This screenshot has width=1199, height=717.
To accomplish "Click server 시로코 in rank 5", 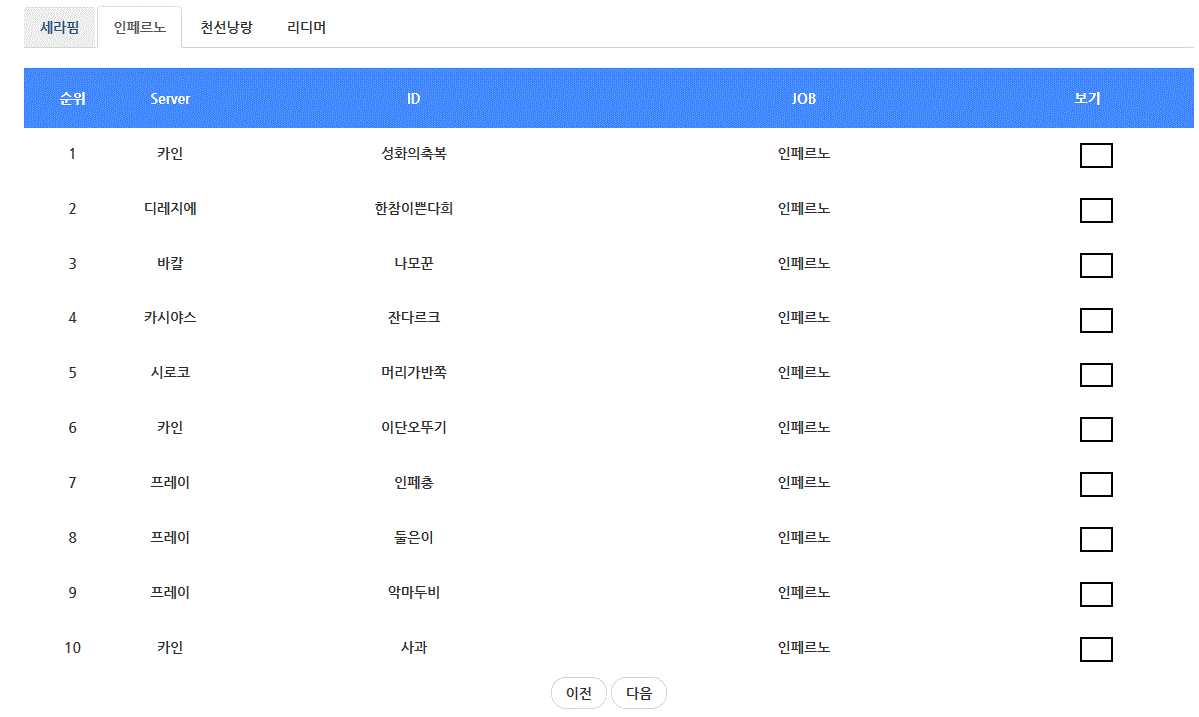I will (170, 372).
